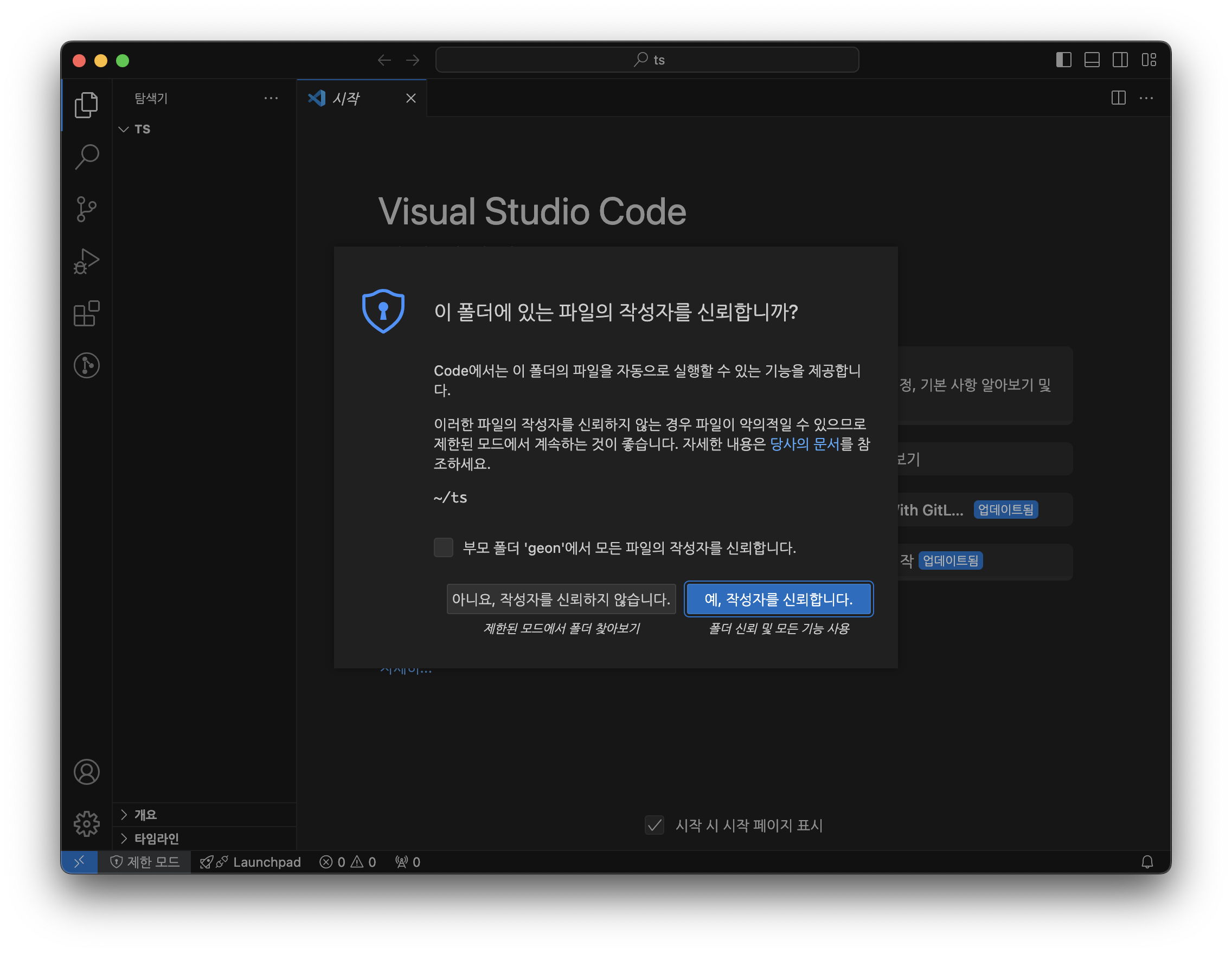Screen dimensions: 1232x954
Task: Click the ts command center search box
Action: coord(647,60)
